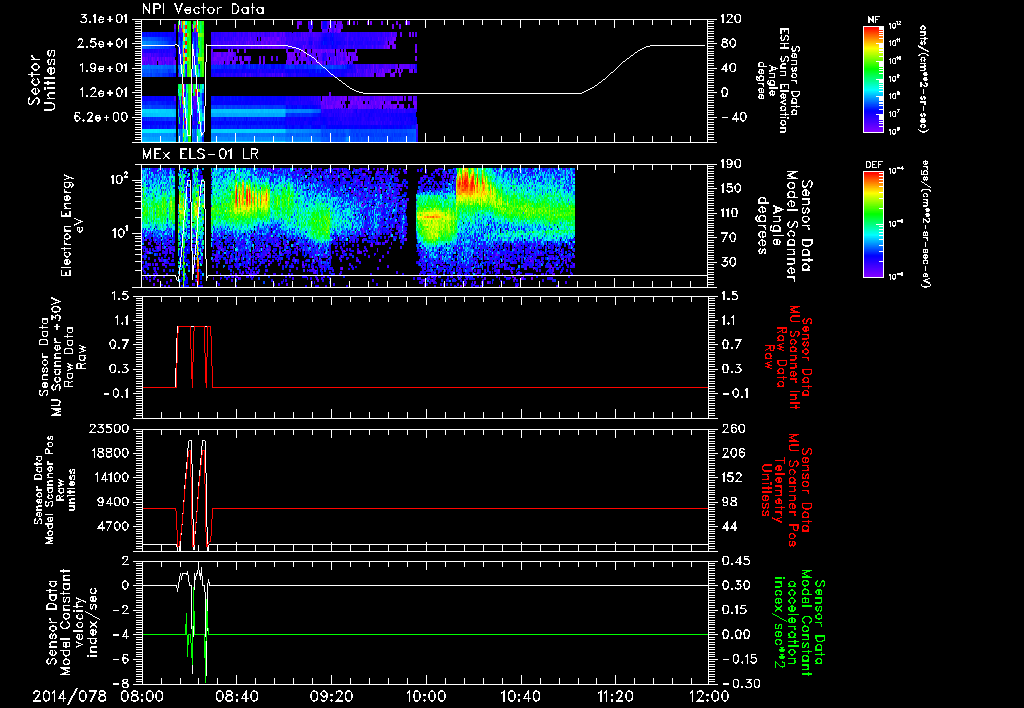
Task: Click the green "Model Constant acceleration" label
Action: pyautogui.click(x=797, y=622)
